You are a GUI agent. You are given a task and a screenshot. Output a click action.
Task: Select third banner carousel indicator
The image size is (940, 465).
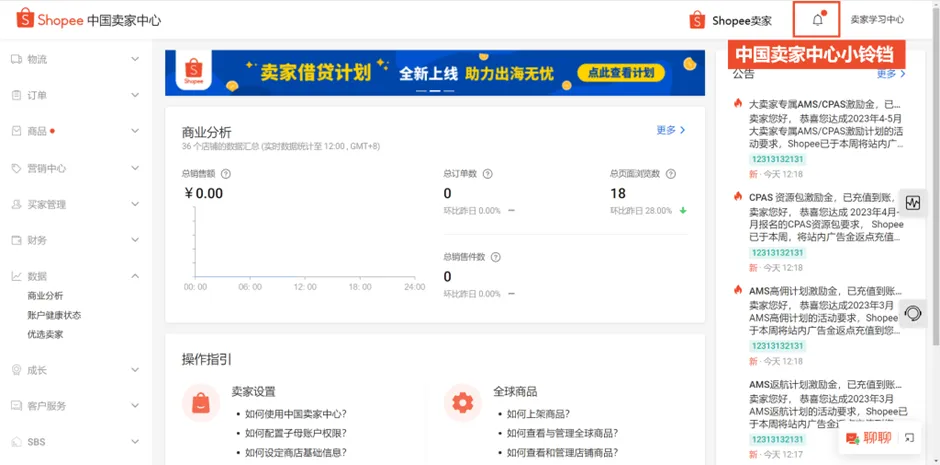click(449, 91)
